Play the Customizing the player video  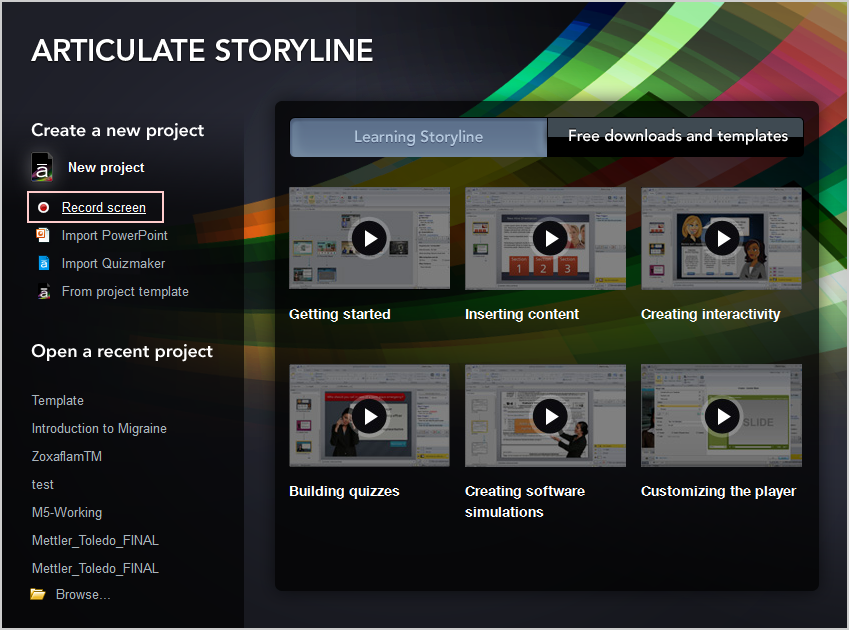(x=721, y=416)
